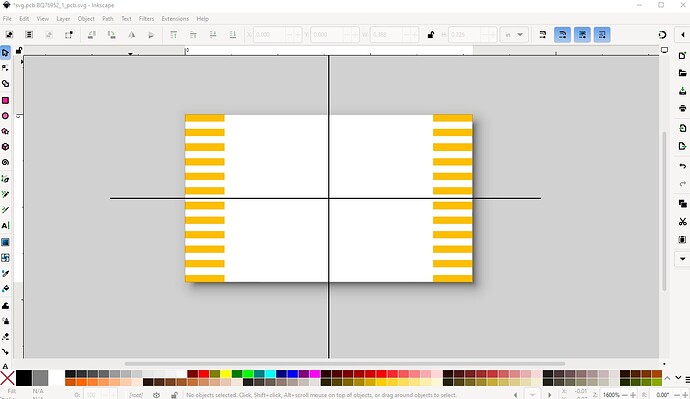Click the Cut scissors icon
The width and height of the screenshot is (690, 399).
tap(683, 222)
